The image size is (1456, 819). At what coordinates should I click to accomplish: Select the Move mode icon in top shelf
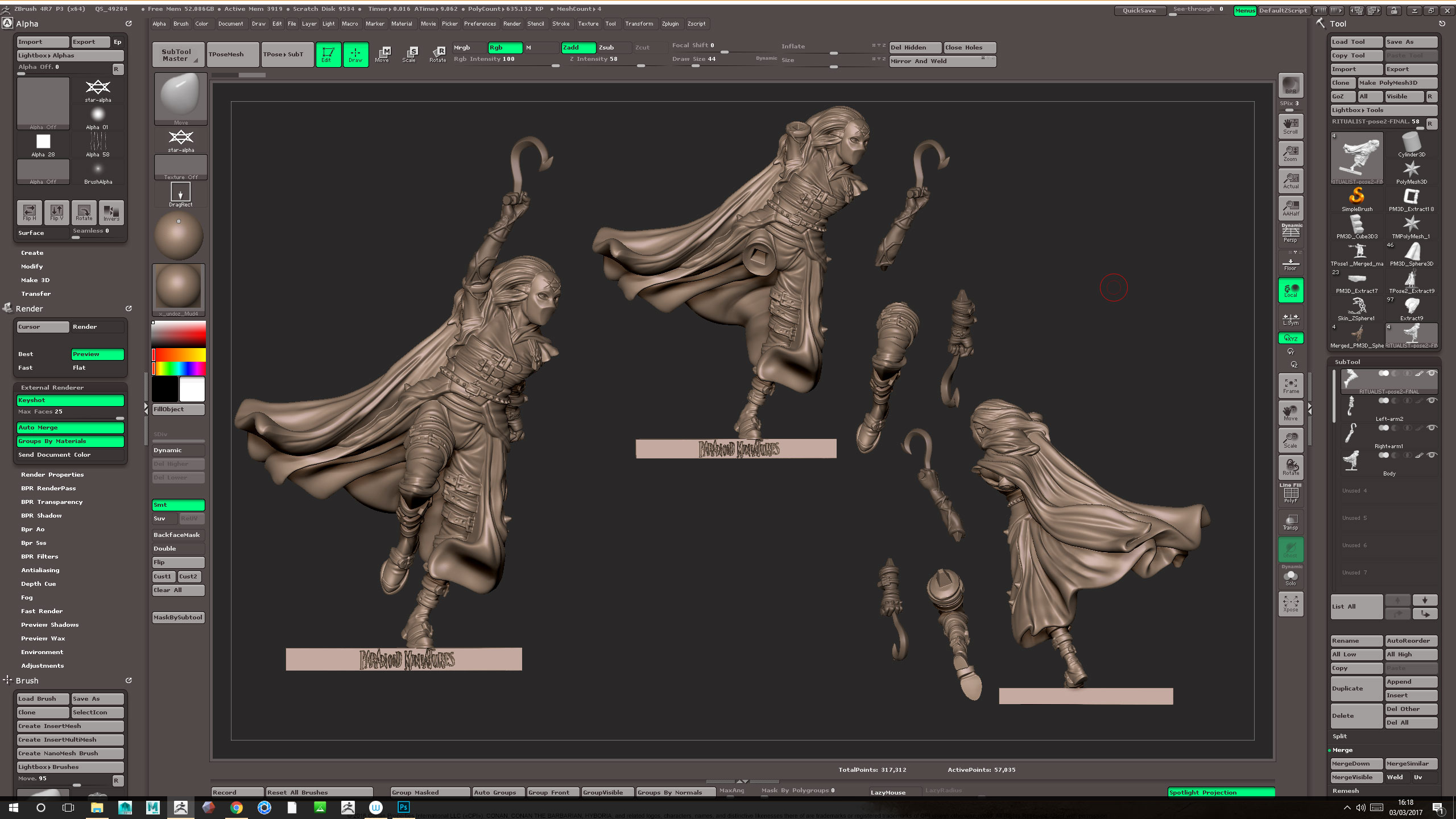(x=382, y=55)
